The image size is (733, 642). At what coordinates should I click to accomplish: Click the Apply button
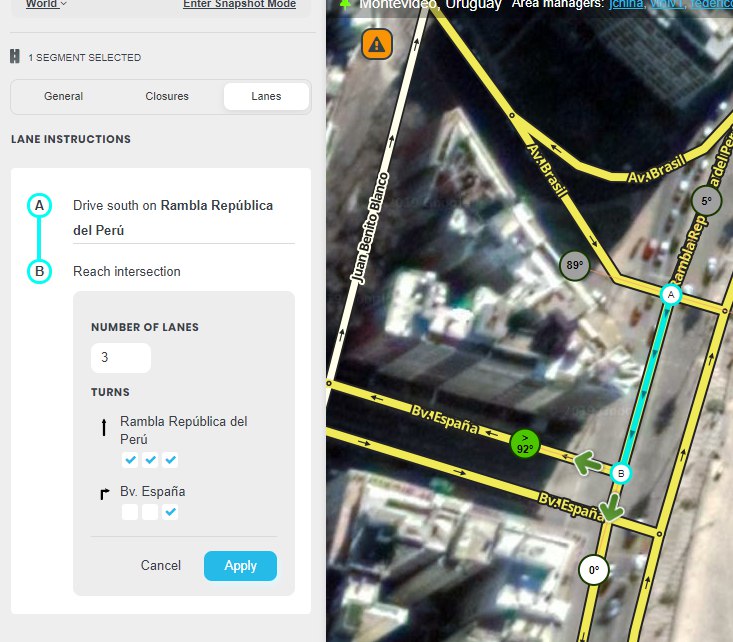[240, 566]
